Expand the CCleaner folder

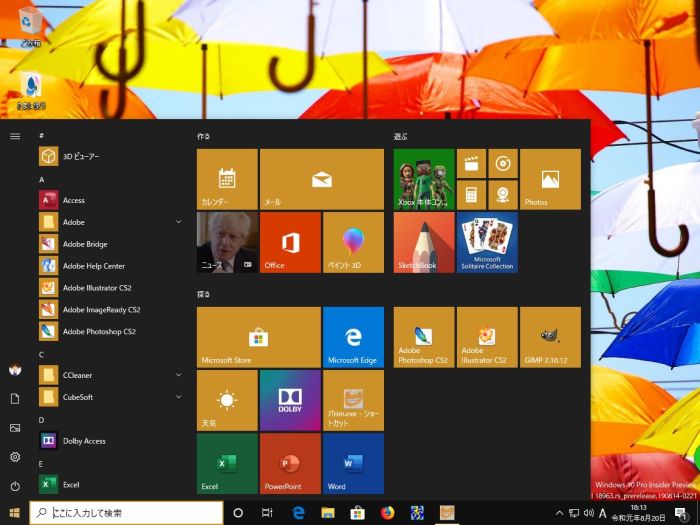[178, 375]
